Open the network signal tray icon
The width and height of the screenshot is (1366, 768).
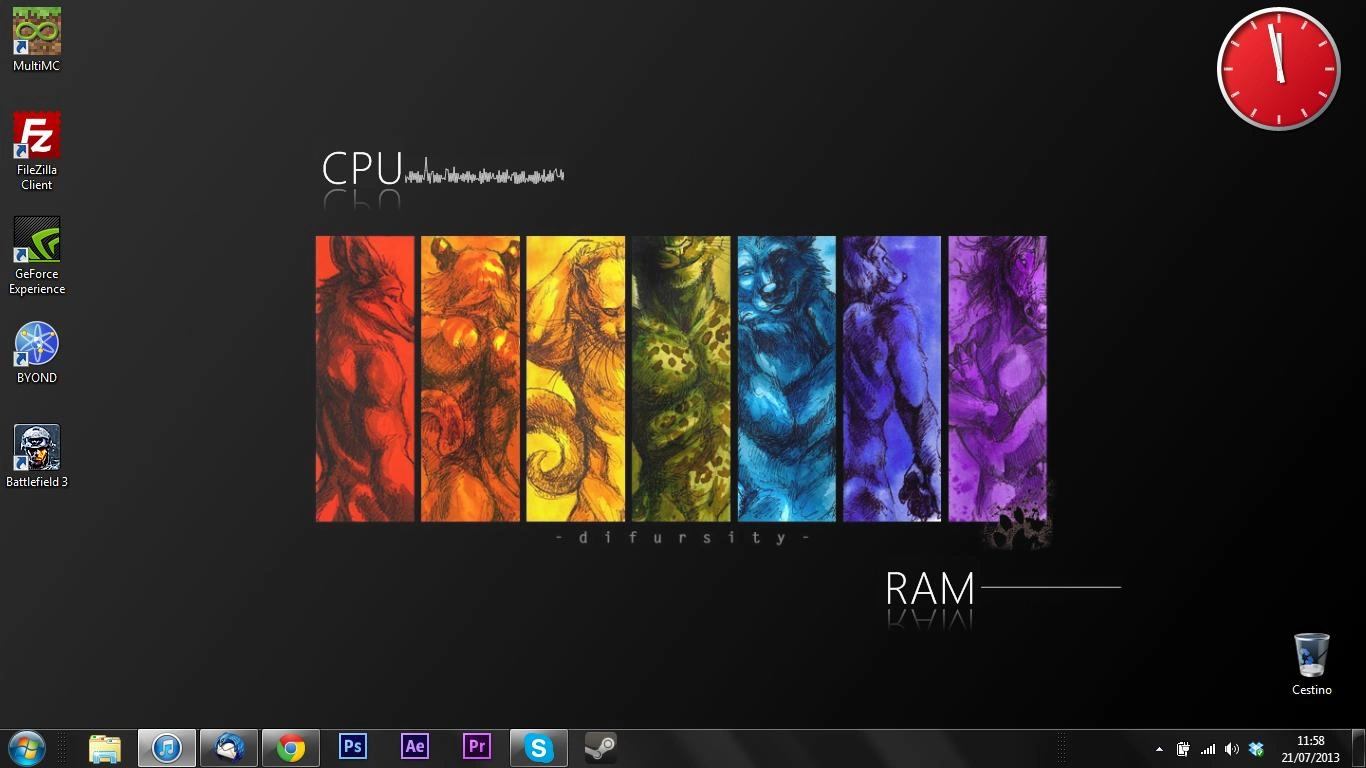(1208, 749)
